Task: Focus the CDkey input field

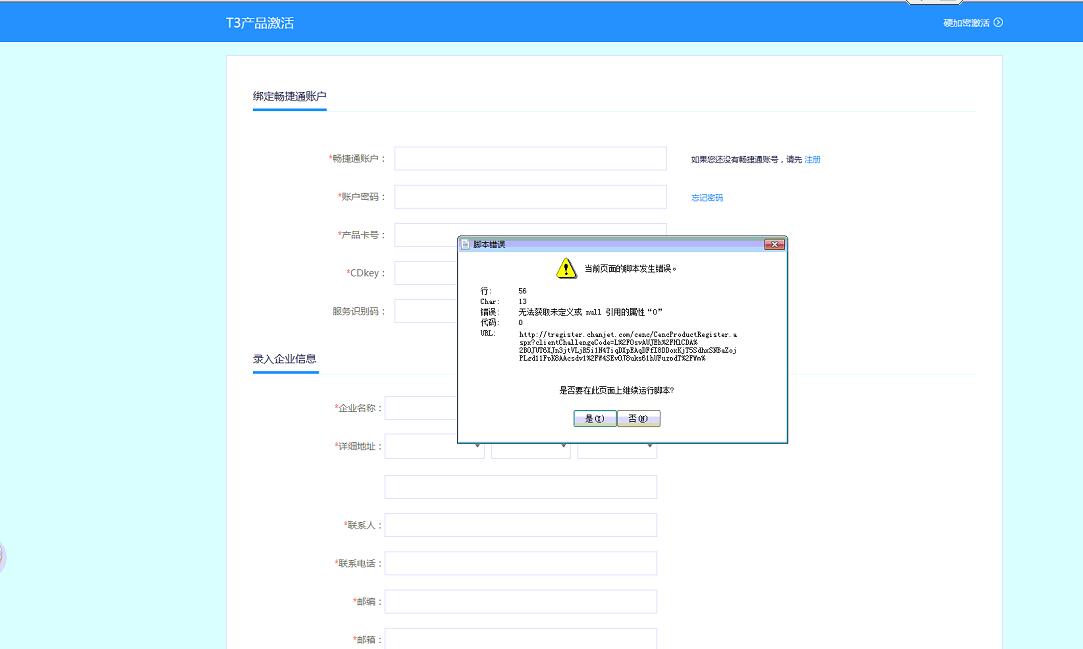Action: (x=425, y=273)
